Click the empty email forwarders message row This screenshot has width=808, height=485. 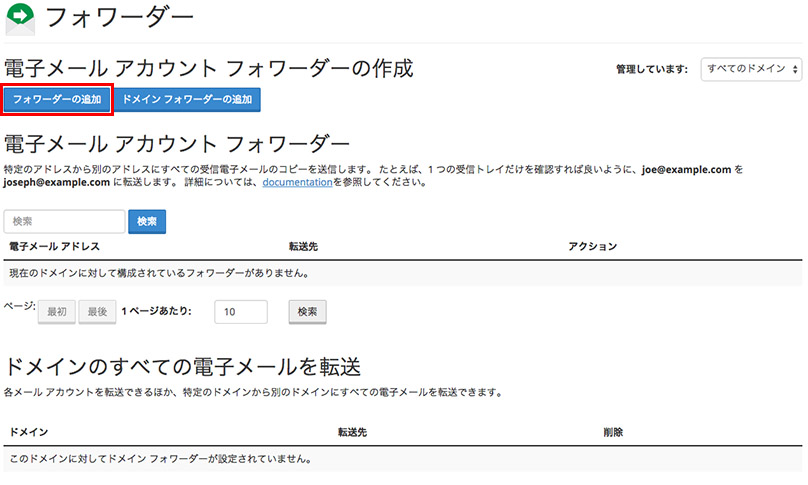click(x=158, y=273)
